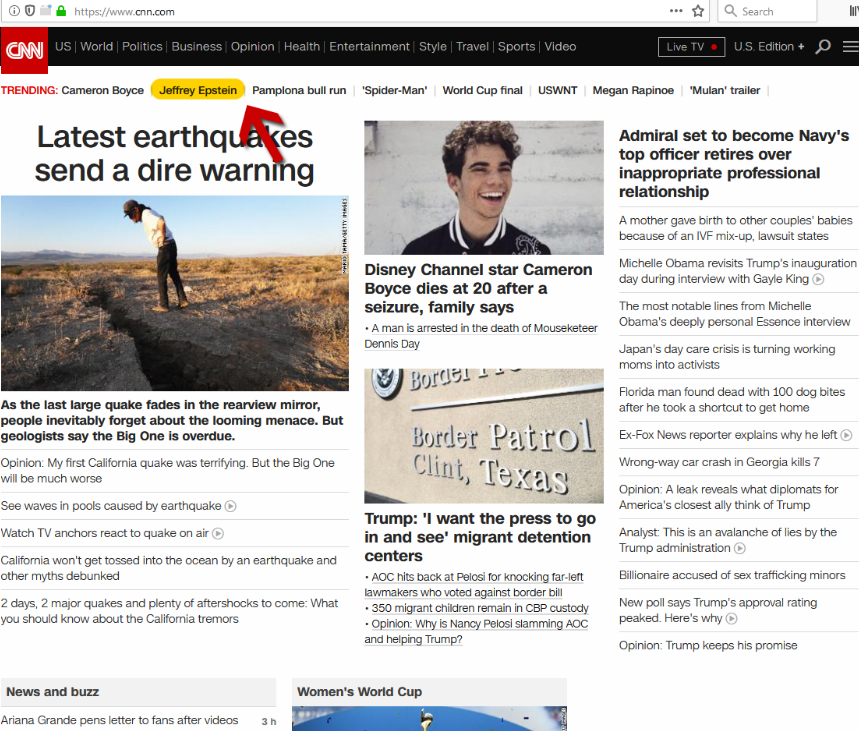
Task: Open trending topic 'Spider-Man'
Action: coord(394,90)
